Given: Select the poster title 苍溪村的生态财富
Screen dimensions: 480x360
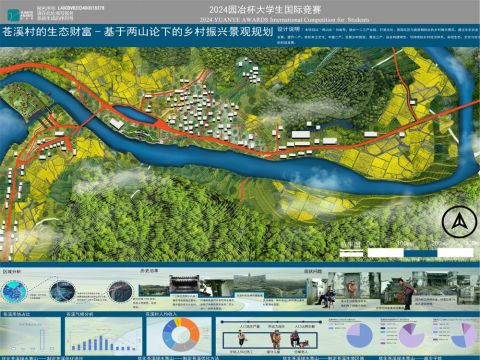Looking at the screenshot, I should pos(47,32).
